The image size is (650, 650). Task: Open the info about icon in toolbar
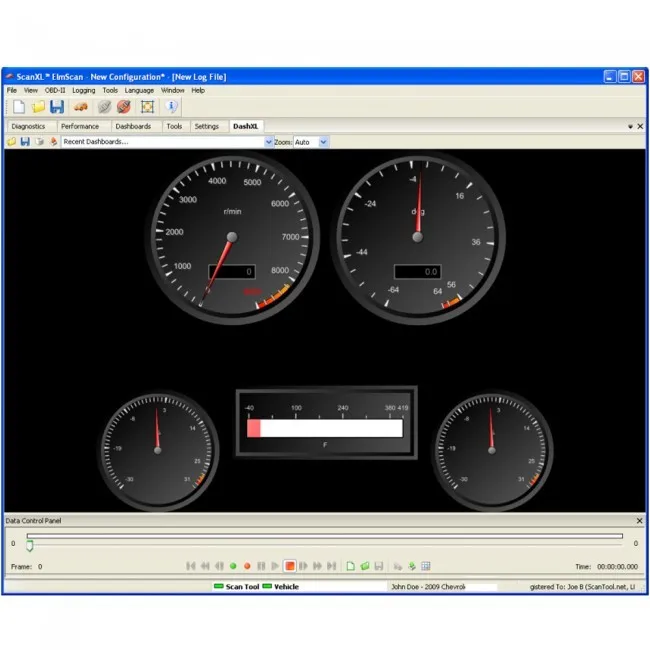171,107
